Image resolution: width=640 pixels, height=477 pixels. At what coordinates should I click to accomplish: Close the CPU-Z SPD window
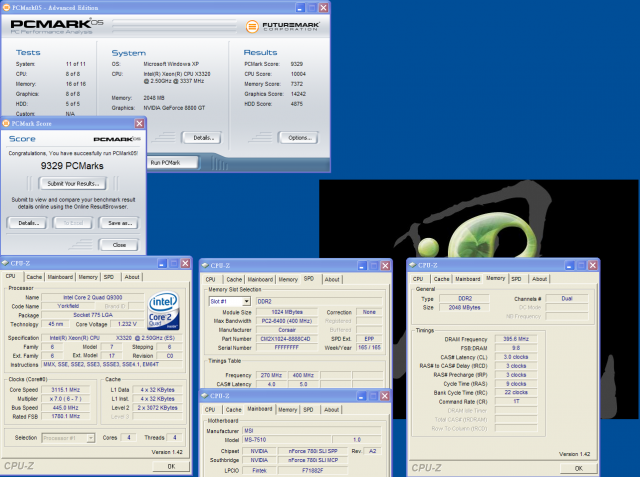pyautogui.click(x=385, y=266)
